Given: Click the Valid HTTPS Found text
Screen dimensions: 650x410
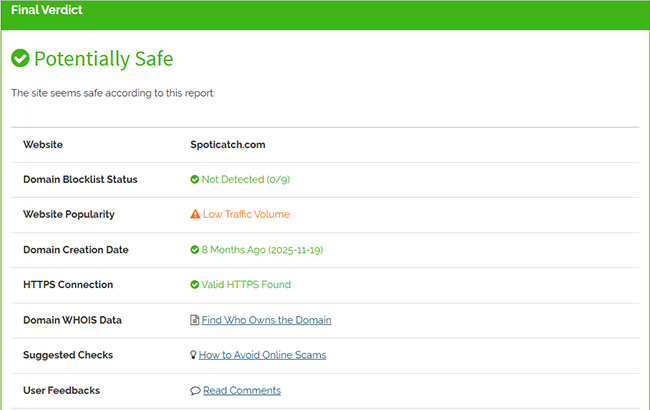Looking at the screenshot, I should 246,284.
